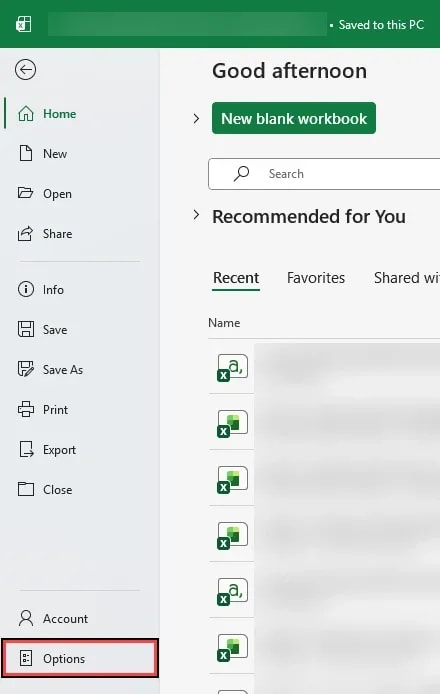Click the Close folder icon
Image resolution: width=440 pixels, height=694 pixels.
point(26,489)
